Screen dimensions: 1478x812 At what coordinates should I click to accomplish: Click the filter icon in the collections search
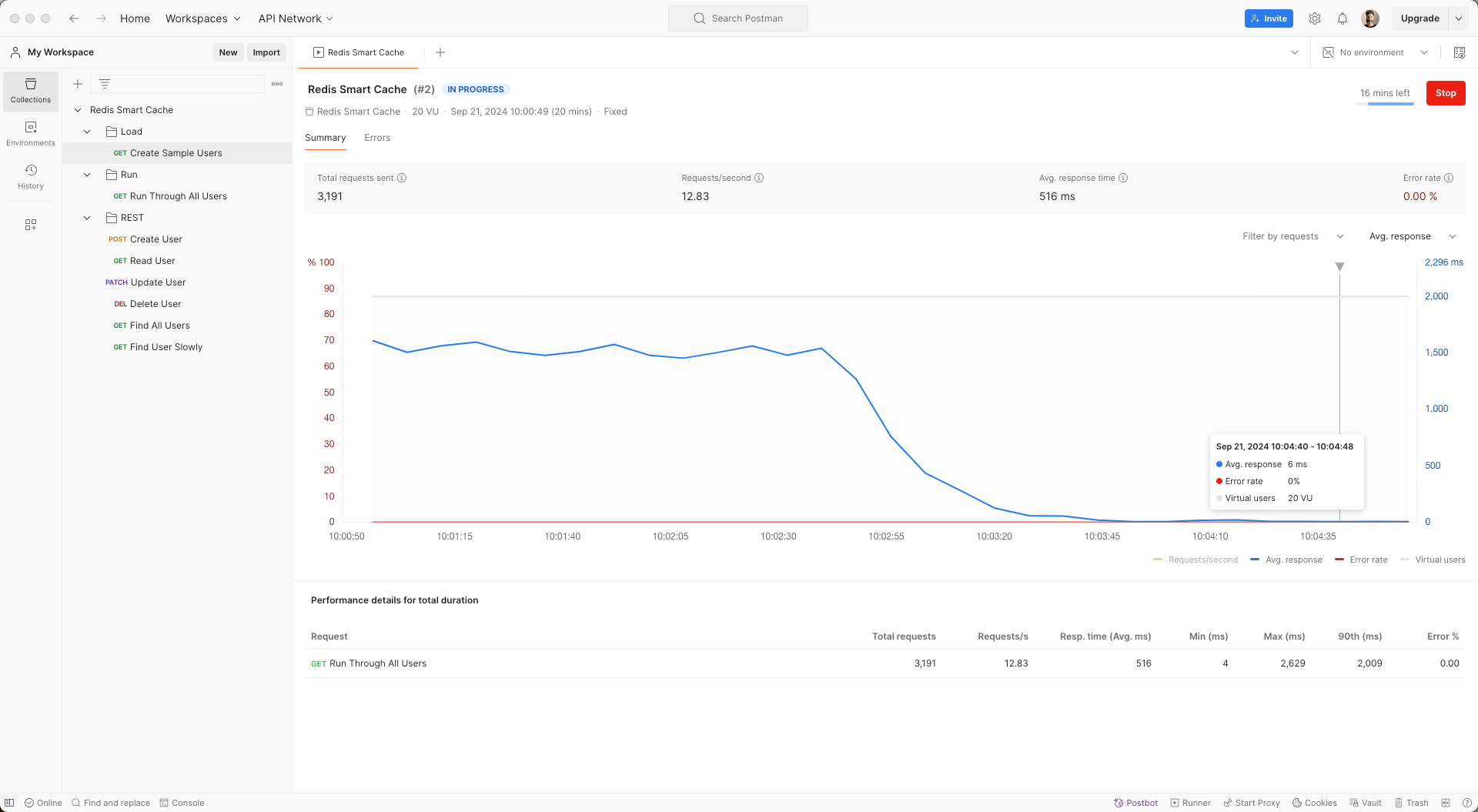[x=105, y=84]
